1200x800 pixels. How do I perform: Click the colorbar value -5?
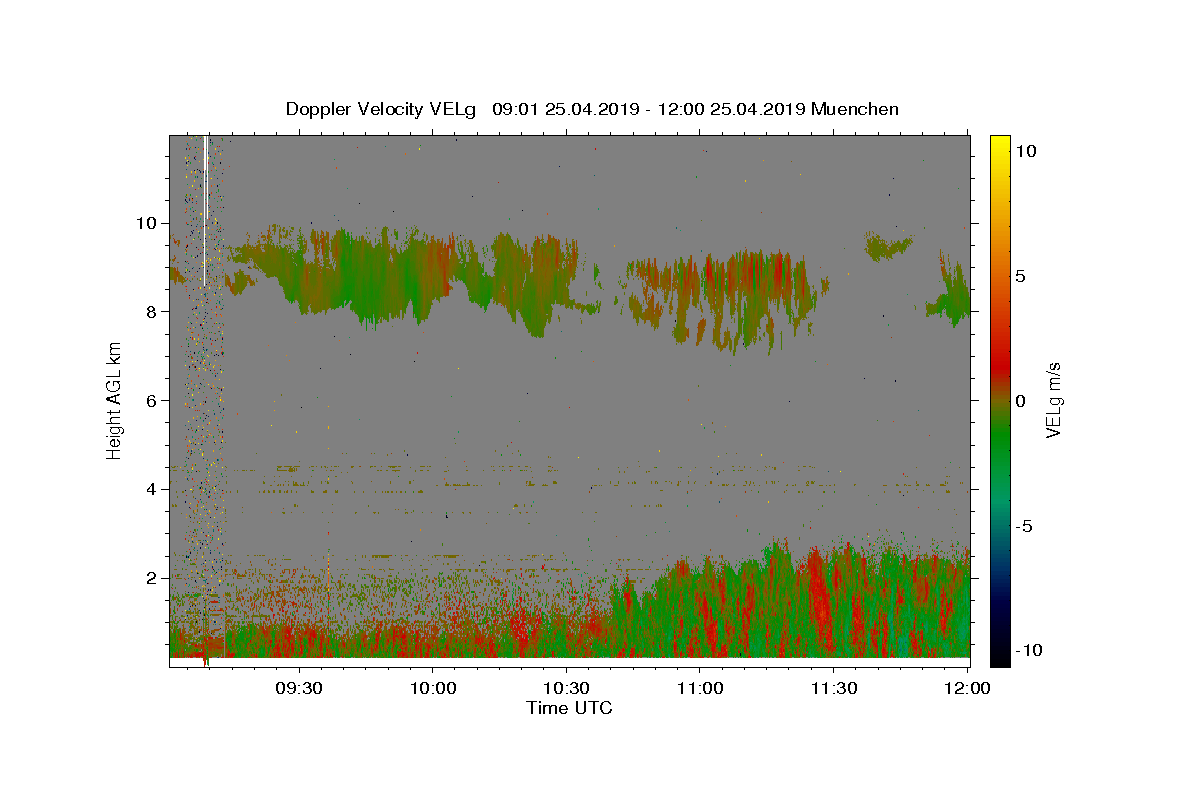1024,526
